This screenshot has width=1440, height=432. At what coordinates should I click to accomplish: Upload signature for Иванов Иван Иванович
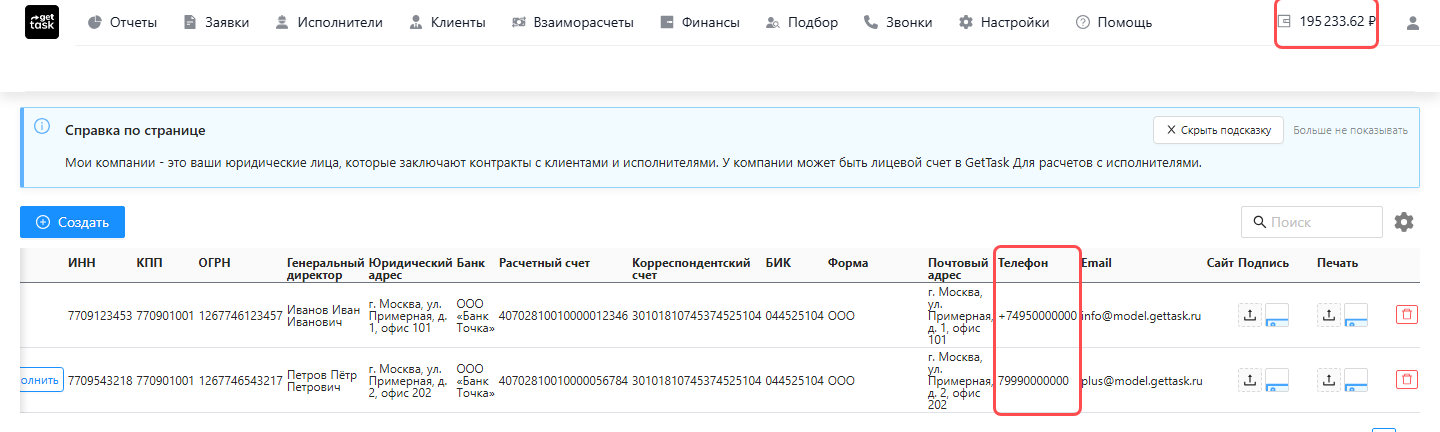pos(1249,315)
